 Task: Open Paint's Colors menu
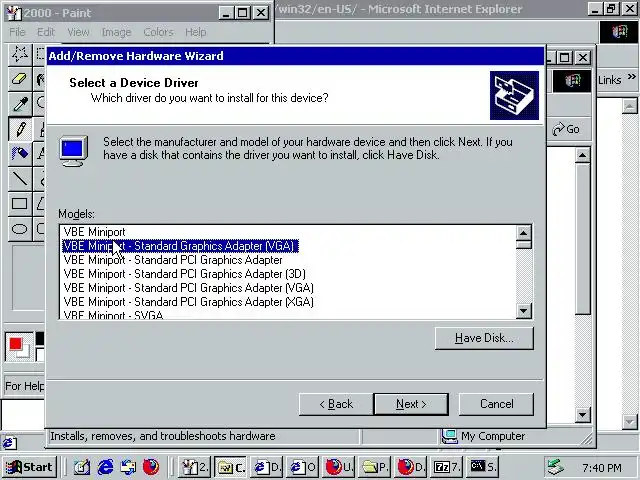pyautogui.click(x=158, y=32)
